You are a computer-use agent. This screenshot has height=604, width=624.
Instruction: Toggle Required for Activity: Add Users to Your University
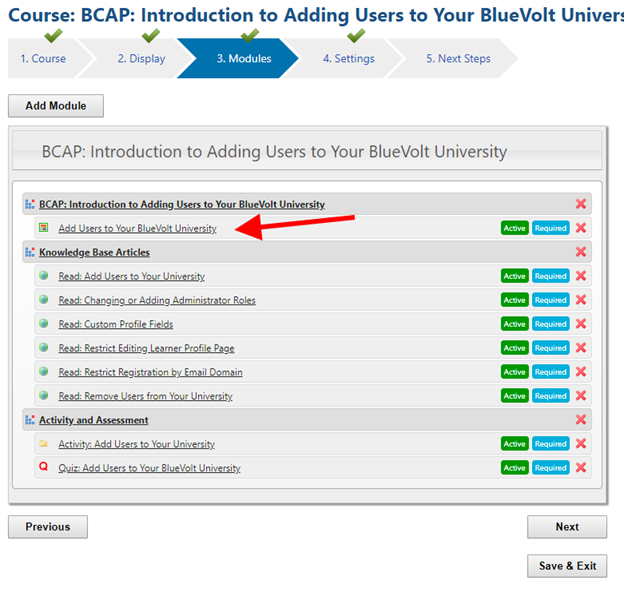tap(551, 444)
